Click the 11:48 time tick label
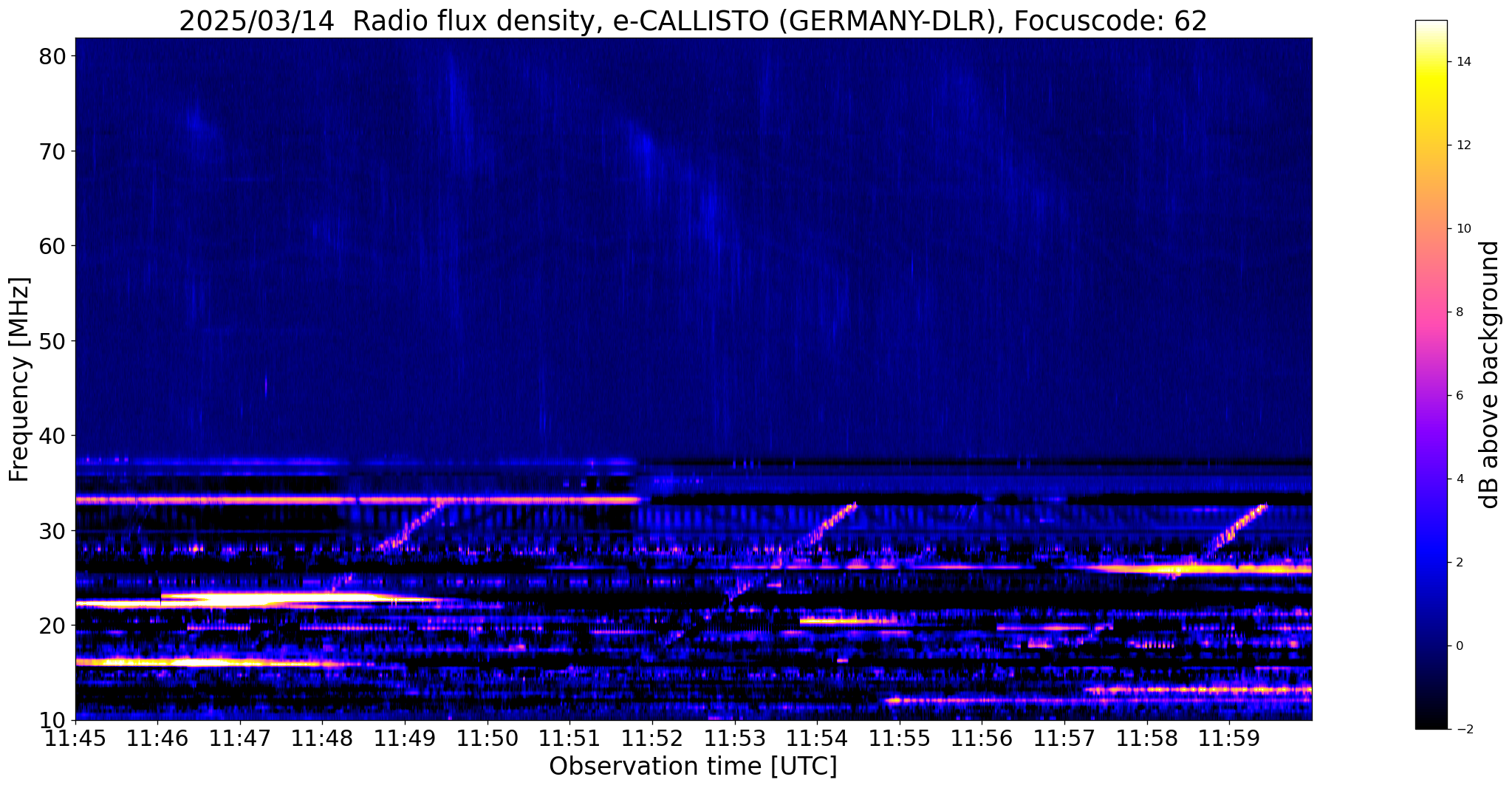 (x=322, y=739)
